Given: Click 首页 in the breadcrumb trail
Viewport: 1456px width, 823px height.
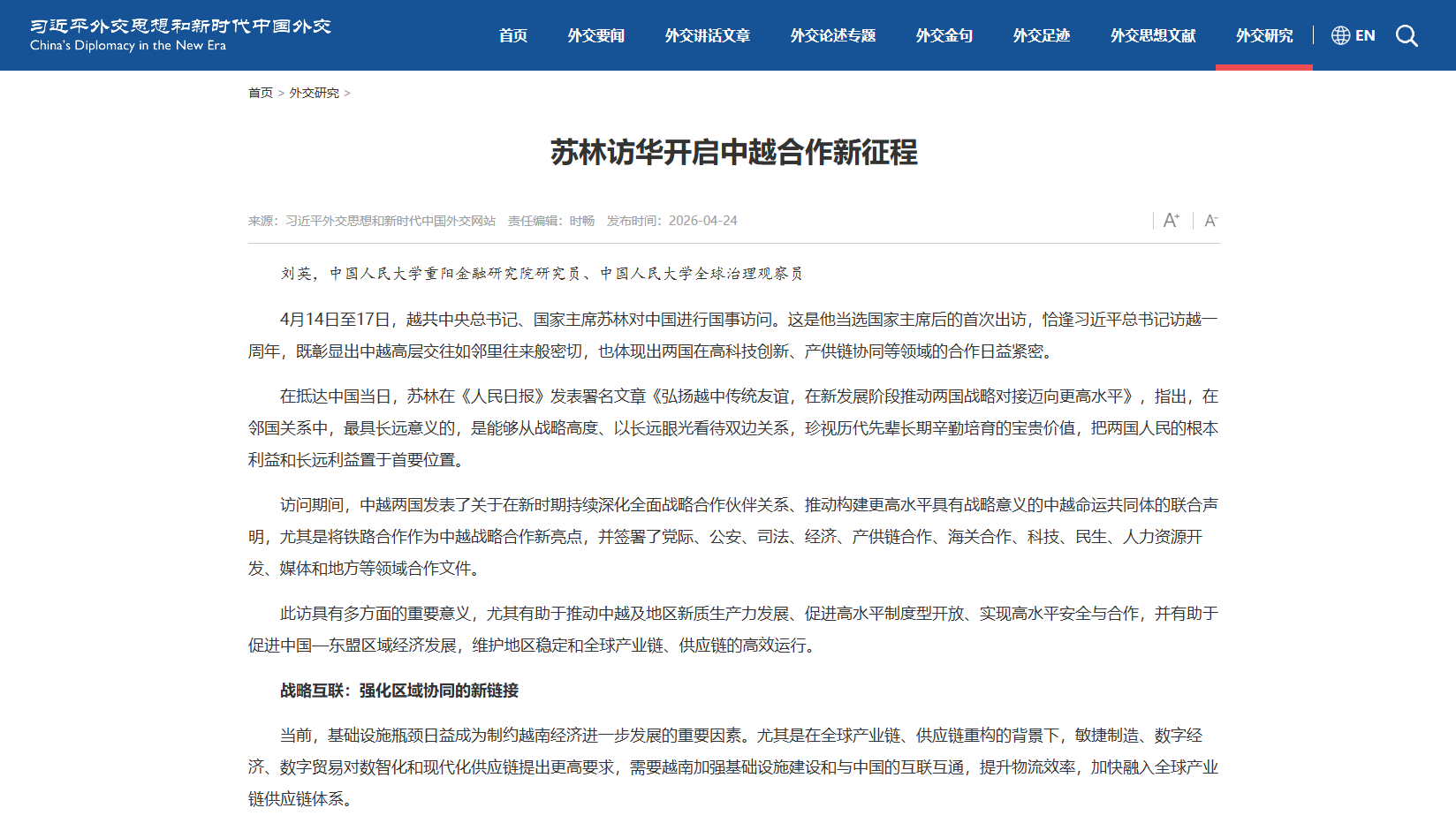Looking at the screenshot, I should tap(260, 93).
